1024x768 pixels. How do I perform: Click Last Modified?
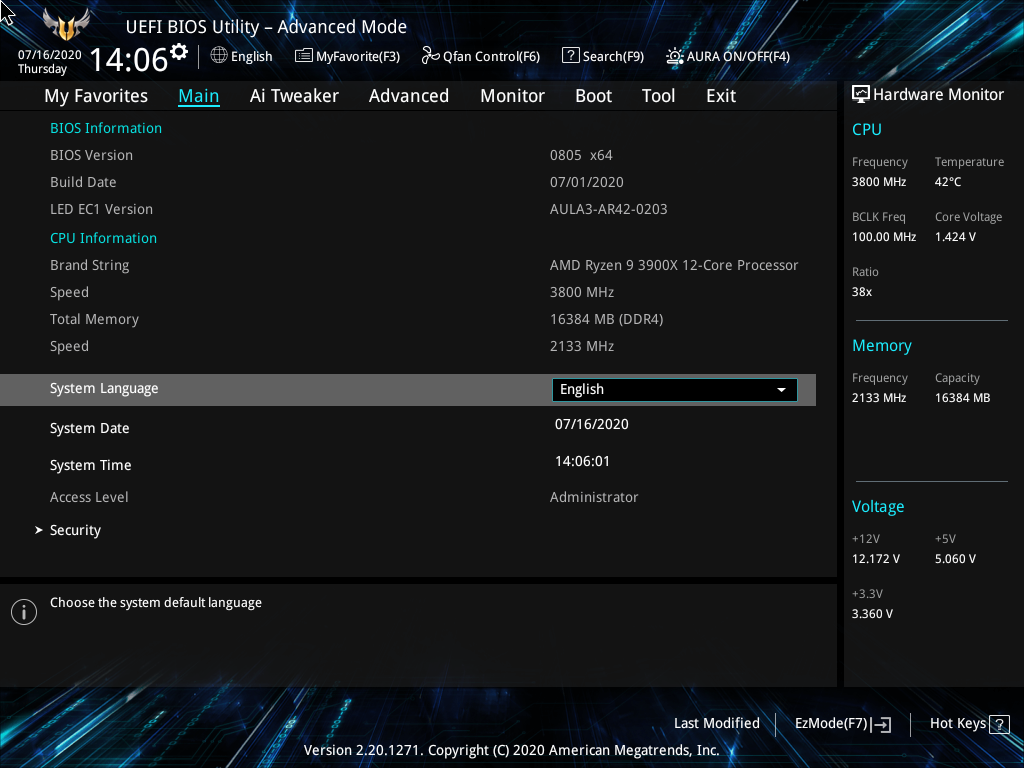point(716,723)
